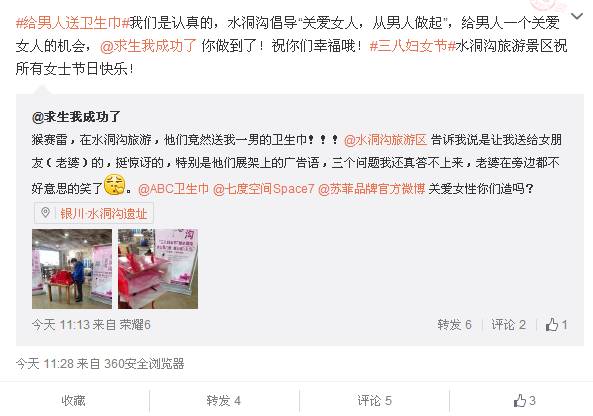This screenshot has height=416, width=593.
Task: Click the location pin icon
Action: pyautogui.click(x=45, y=213)
